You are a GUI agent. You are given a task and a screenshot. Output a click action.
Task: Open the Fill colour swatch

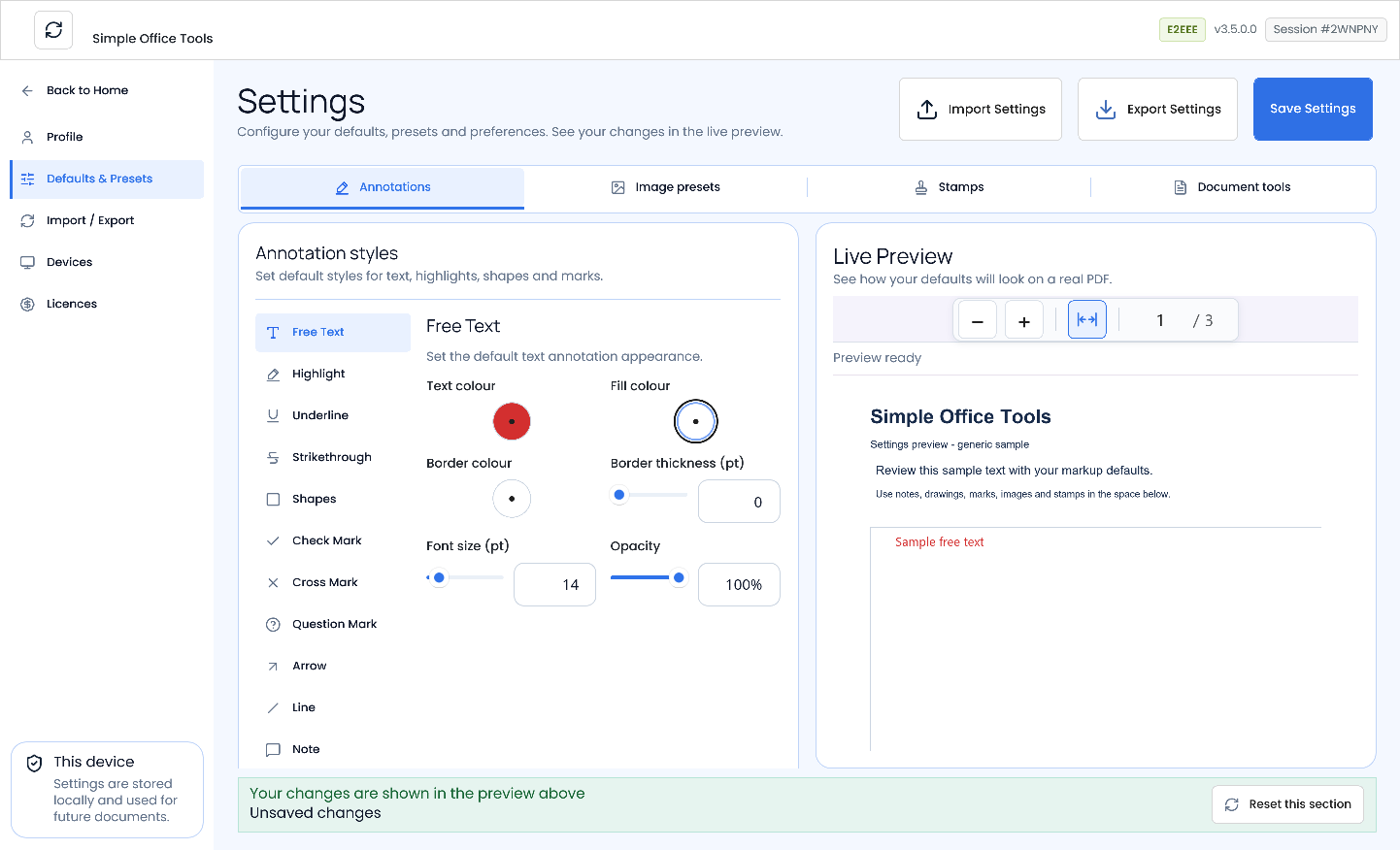(696, 421)
